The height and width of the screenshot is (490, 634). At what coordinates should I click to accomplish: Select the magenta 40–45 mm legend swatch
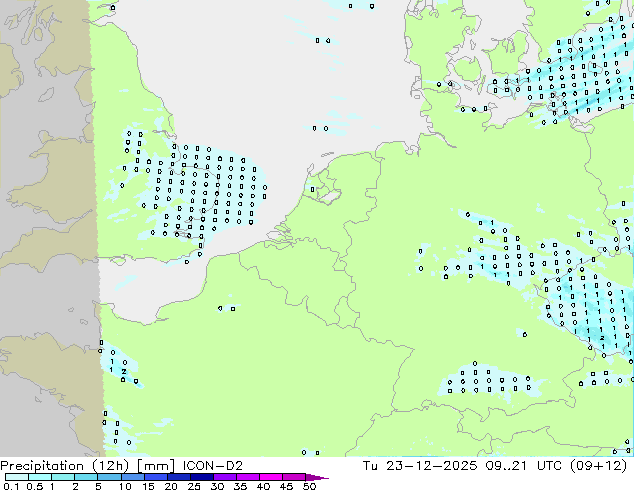[271, 477]
